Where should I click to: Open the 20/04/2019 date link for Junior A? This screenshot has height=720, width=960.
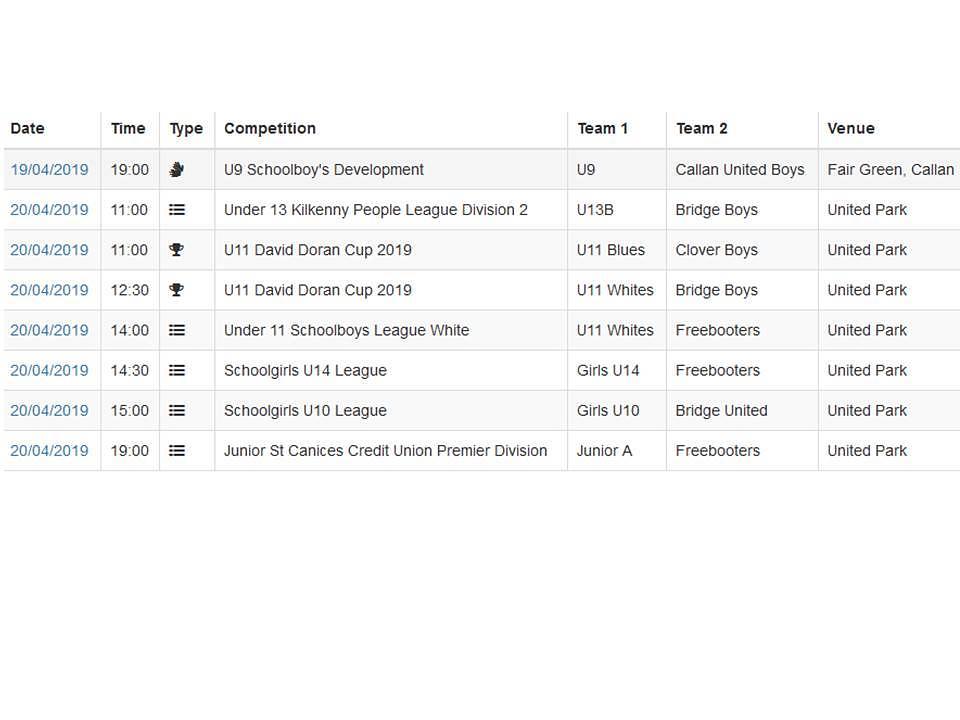[49, 451]
